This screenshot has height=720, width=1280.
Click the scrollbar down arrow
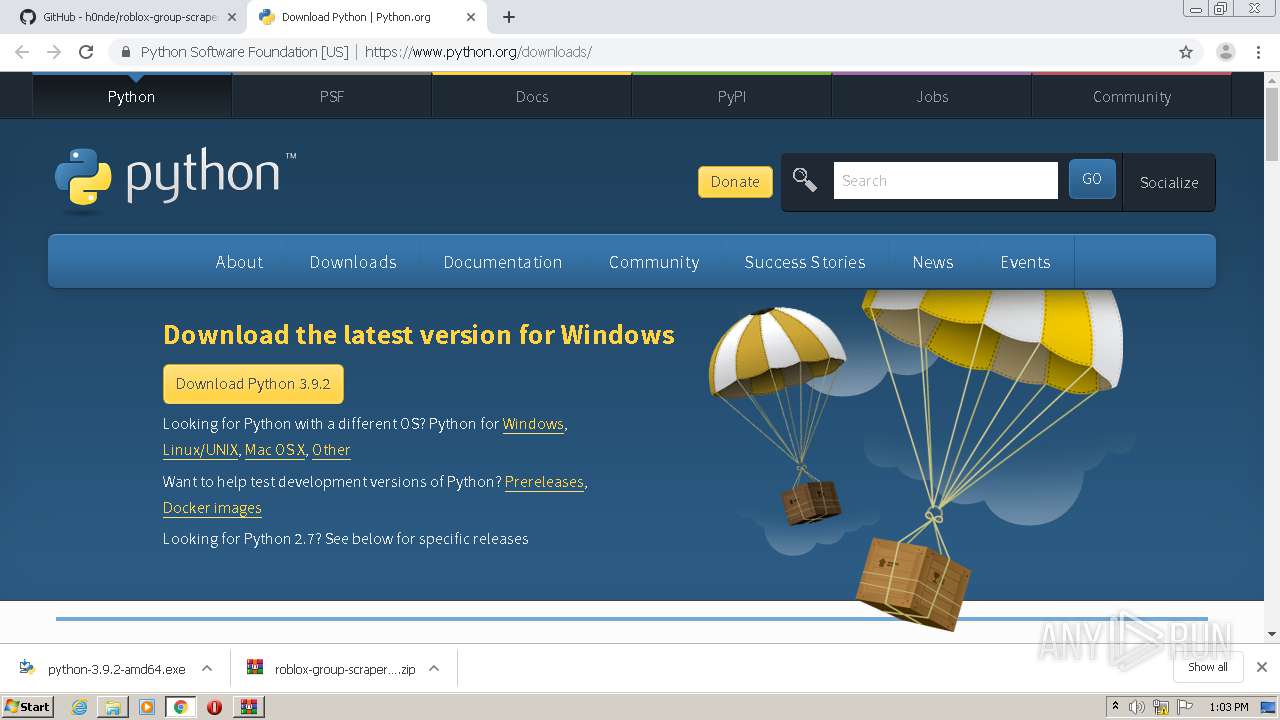[1272, 634]
